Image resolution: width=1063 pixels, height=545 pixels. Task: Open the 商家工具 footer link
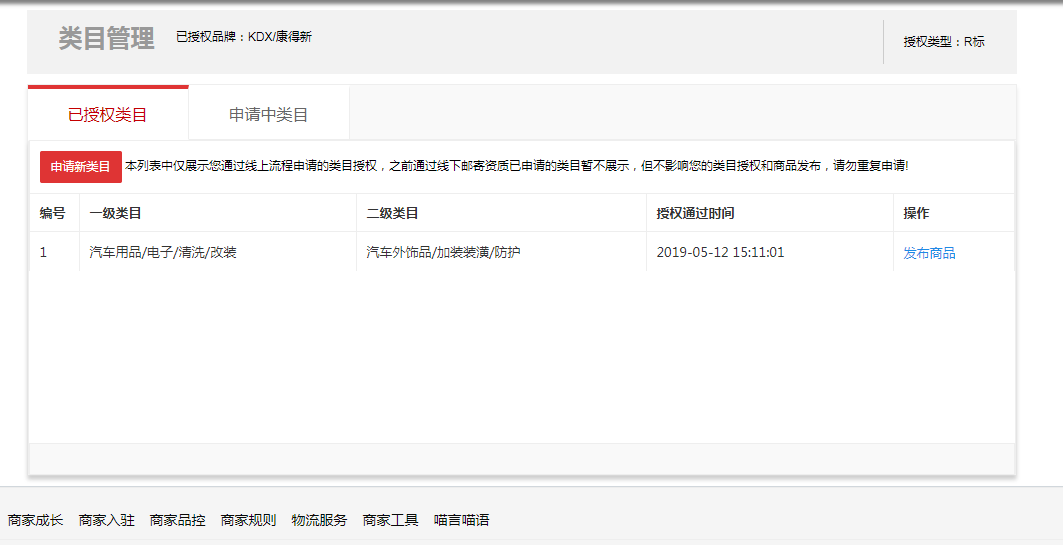click(x=390, y=520)
